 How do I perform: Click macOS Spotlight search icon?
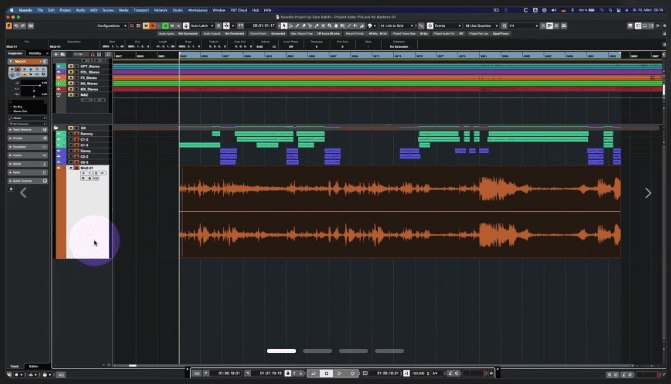pyautogui.click(x=610, y=10)
